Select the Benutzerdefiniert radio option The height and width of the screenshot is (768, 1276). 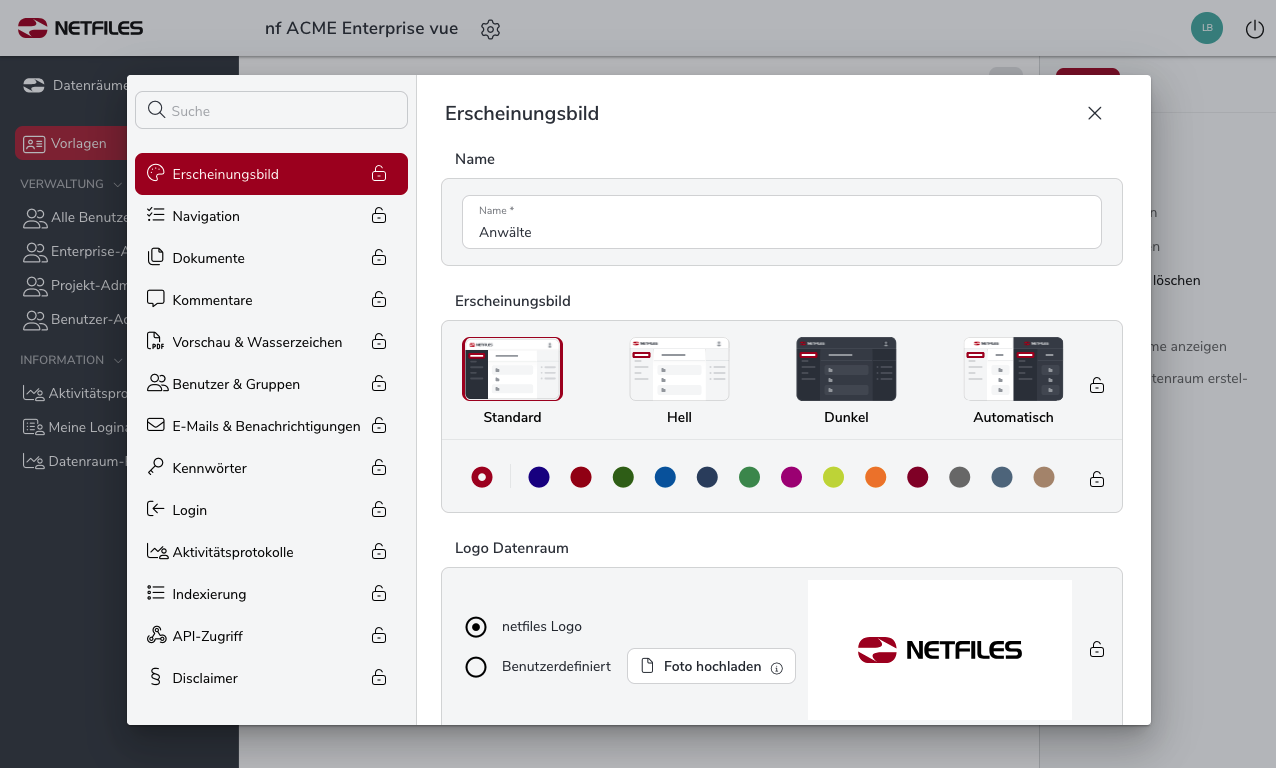click(x=476, y=667)
